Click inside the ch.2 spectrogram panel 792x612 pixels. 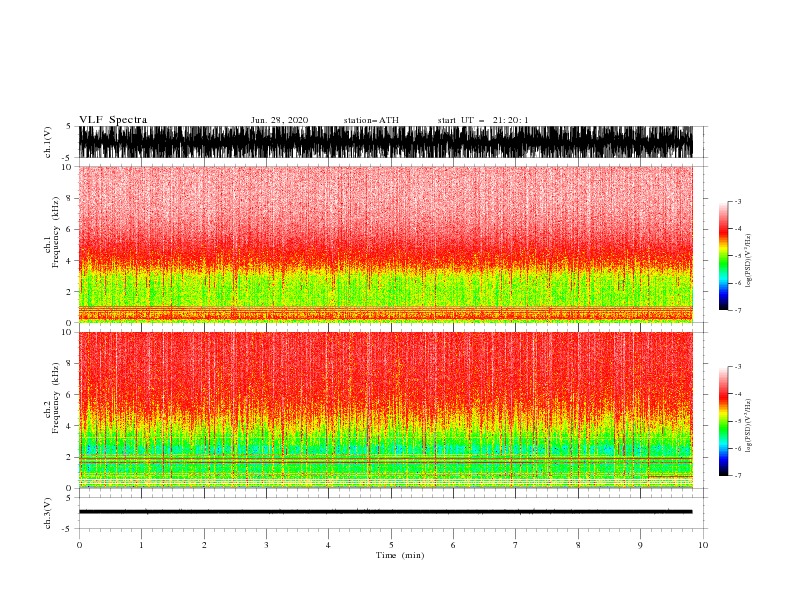[x=385, y=410]
